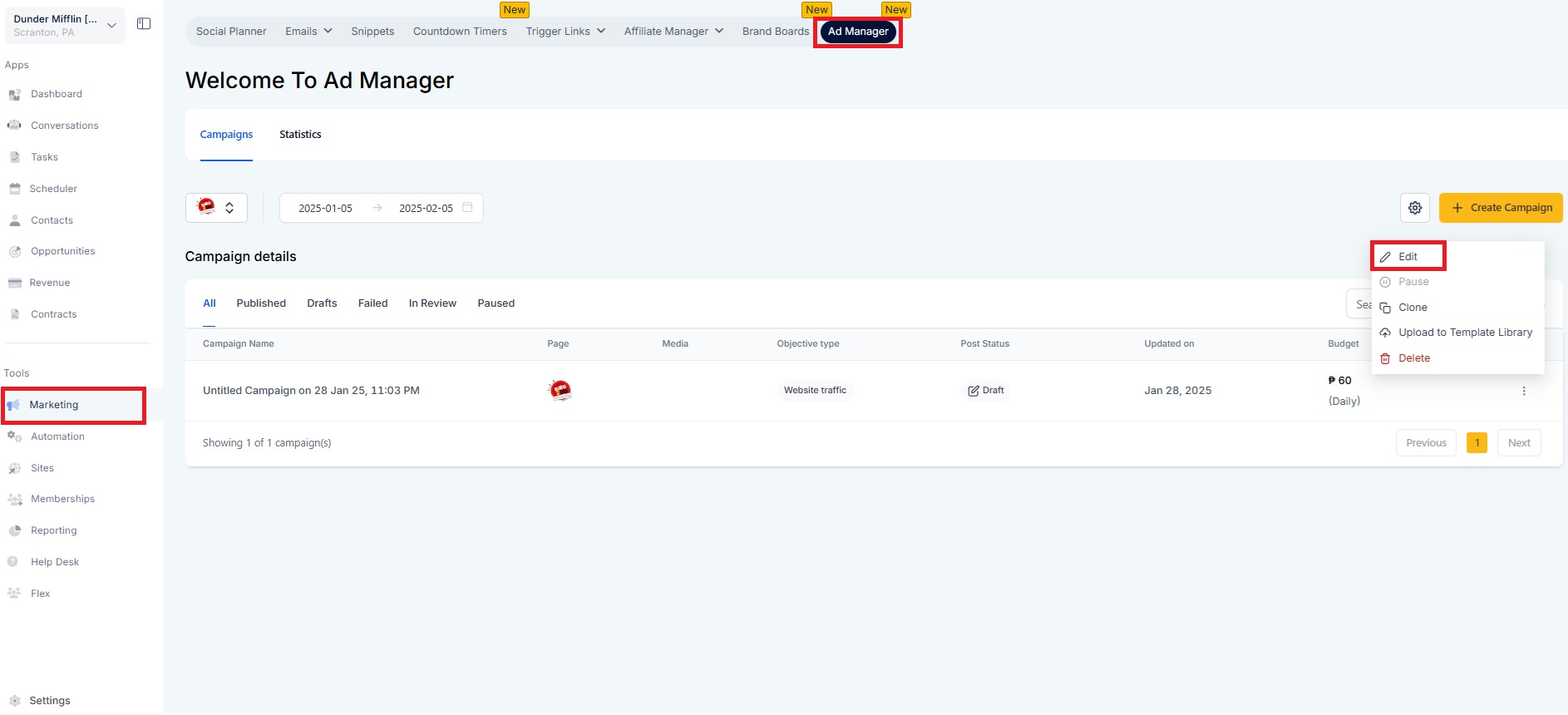Open Contracts in sidebar
Screen dimensions: 1568x715
(54, 314)
